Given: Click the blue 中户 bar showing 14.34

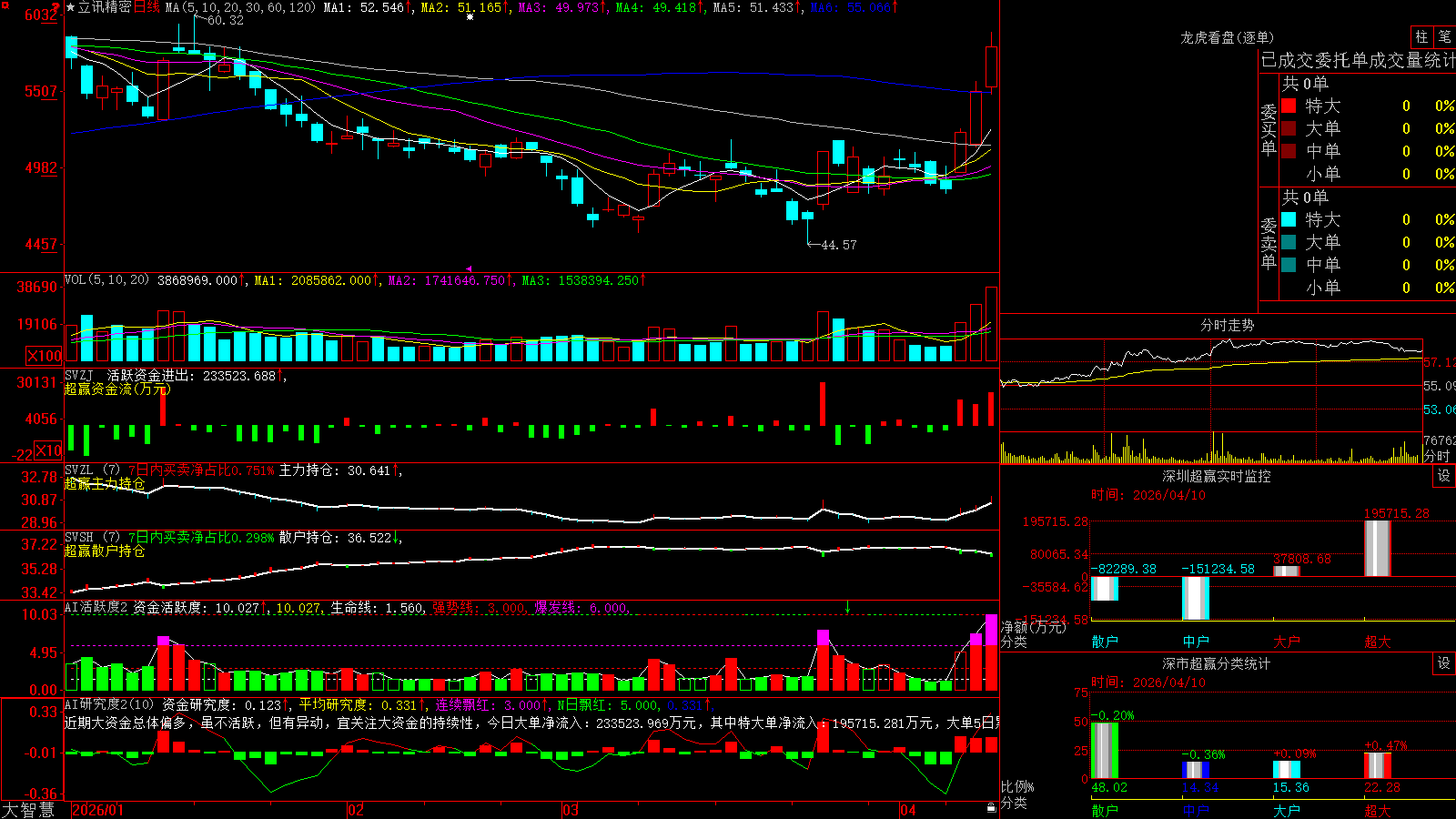Looking at the screenshot, I should coord(1196,770).
